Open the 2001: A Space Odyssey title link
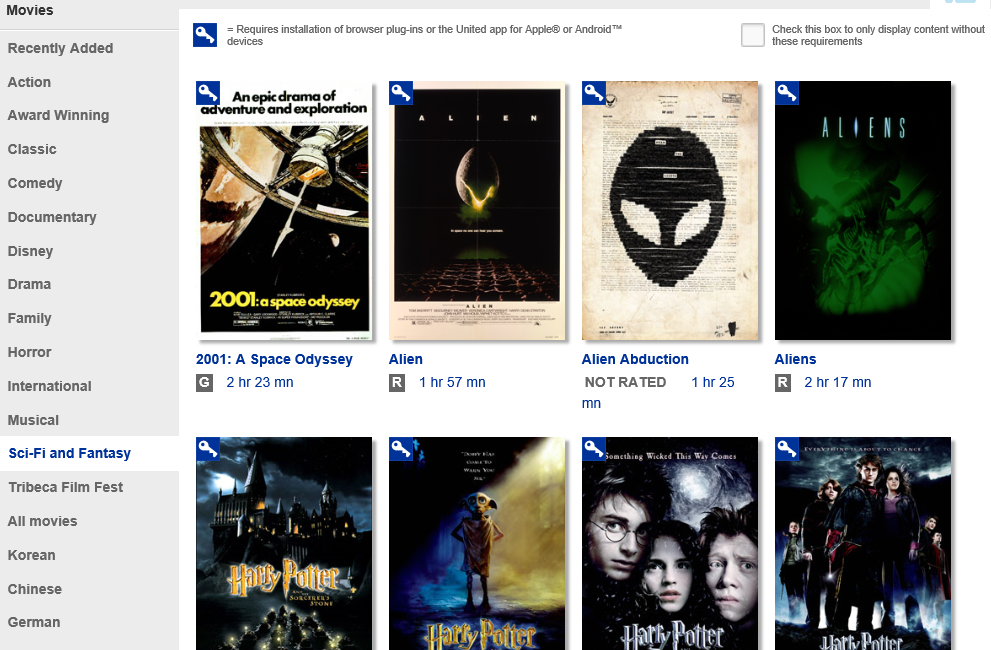Viewport: 991px width, 650px height. [274, 359]
